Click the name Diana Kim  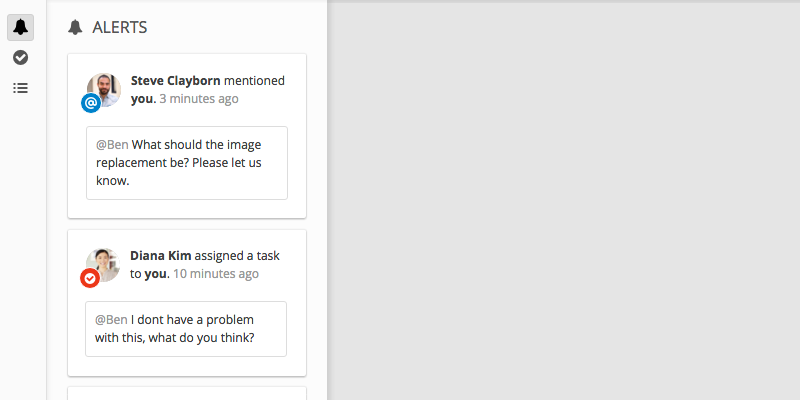pyautogui.click(x=161, y=256)
